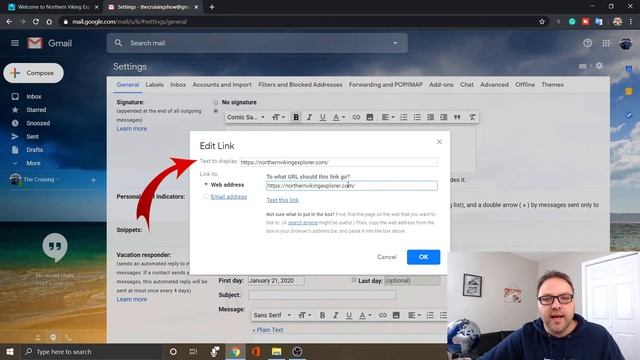
Task: Indent less in signature toolbar
Action: (x=430, y=117)
